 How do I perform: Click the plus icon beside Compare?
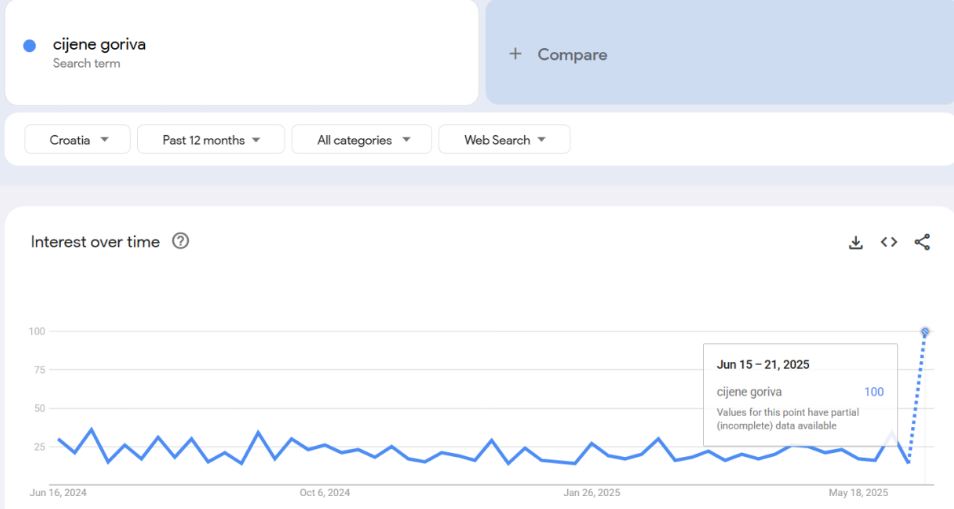coord(515,54)
